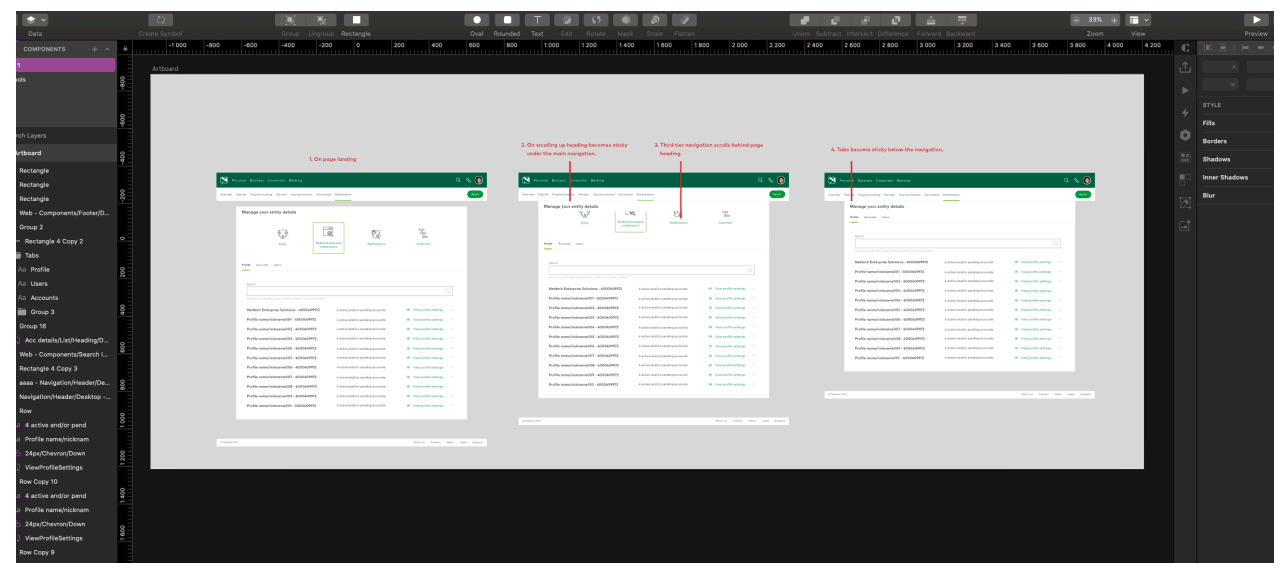Open the View options dropdown
The width and height of the screenshot is (1286, 578).
1138,20
